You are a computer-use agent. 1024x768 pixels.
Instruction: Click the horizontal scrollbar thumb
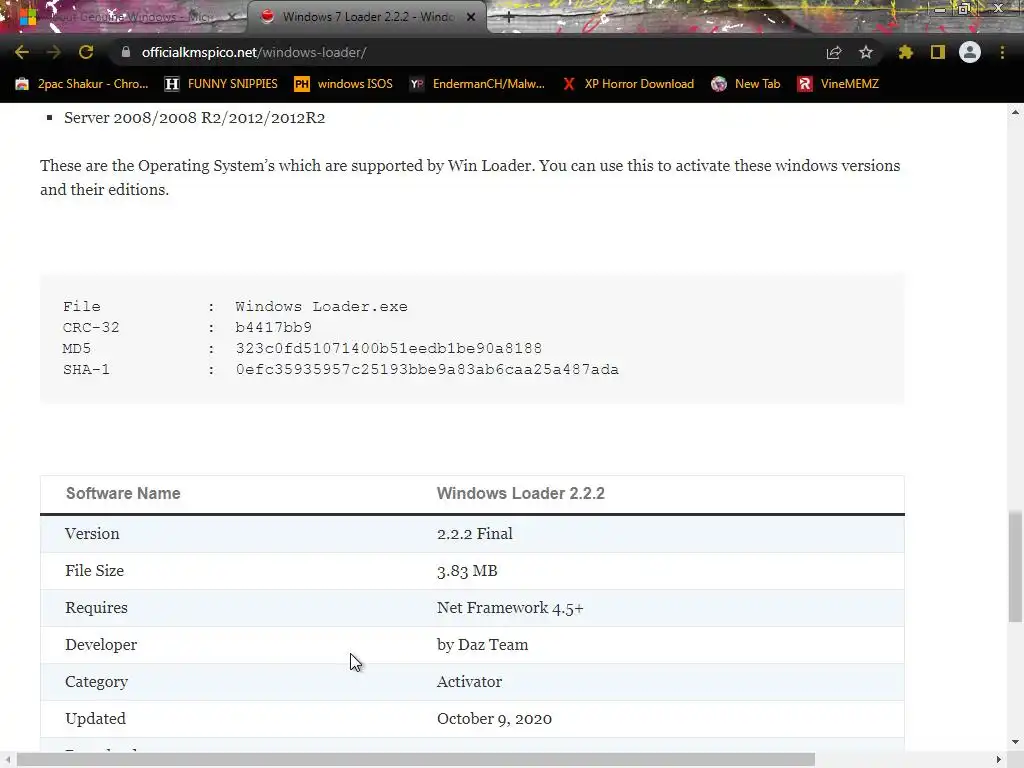[415, 760]
